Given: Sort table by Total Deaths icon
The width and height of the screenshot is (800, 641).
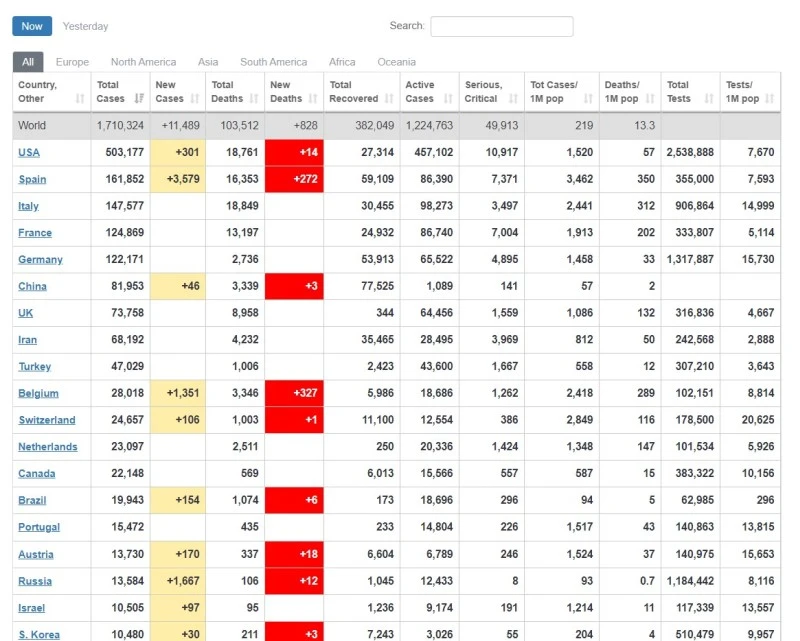Looking at the screenshot, I should [x=254, y=99].
